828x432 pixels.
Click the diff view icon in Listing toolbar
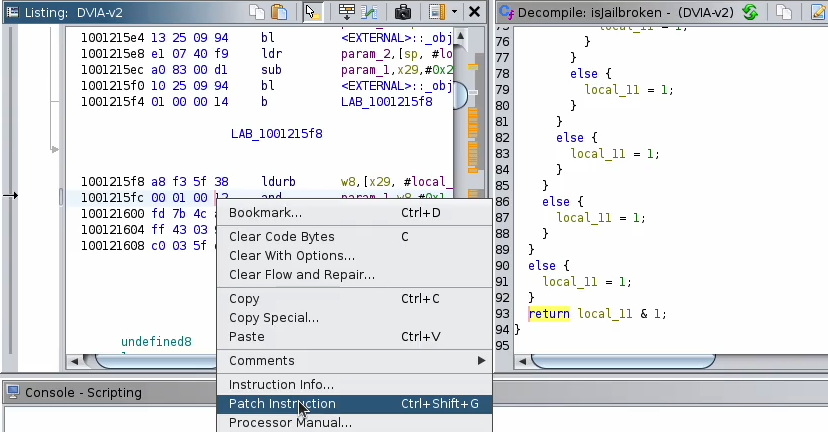(371, 12)
